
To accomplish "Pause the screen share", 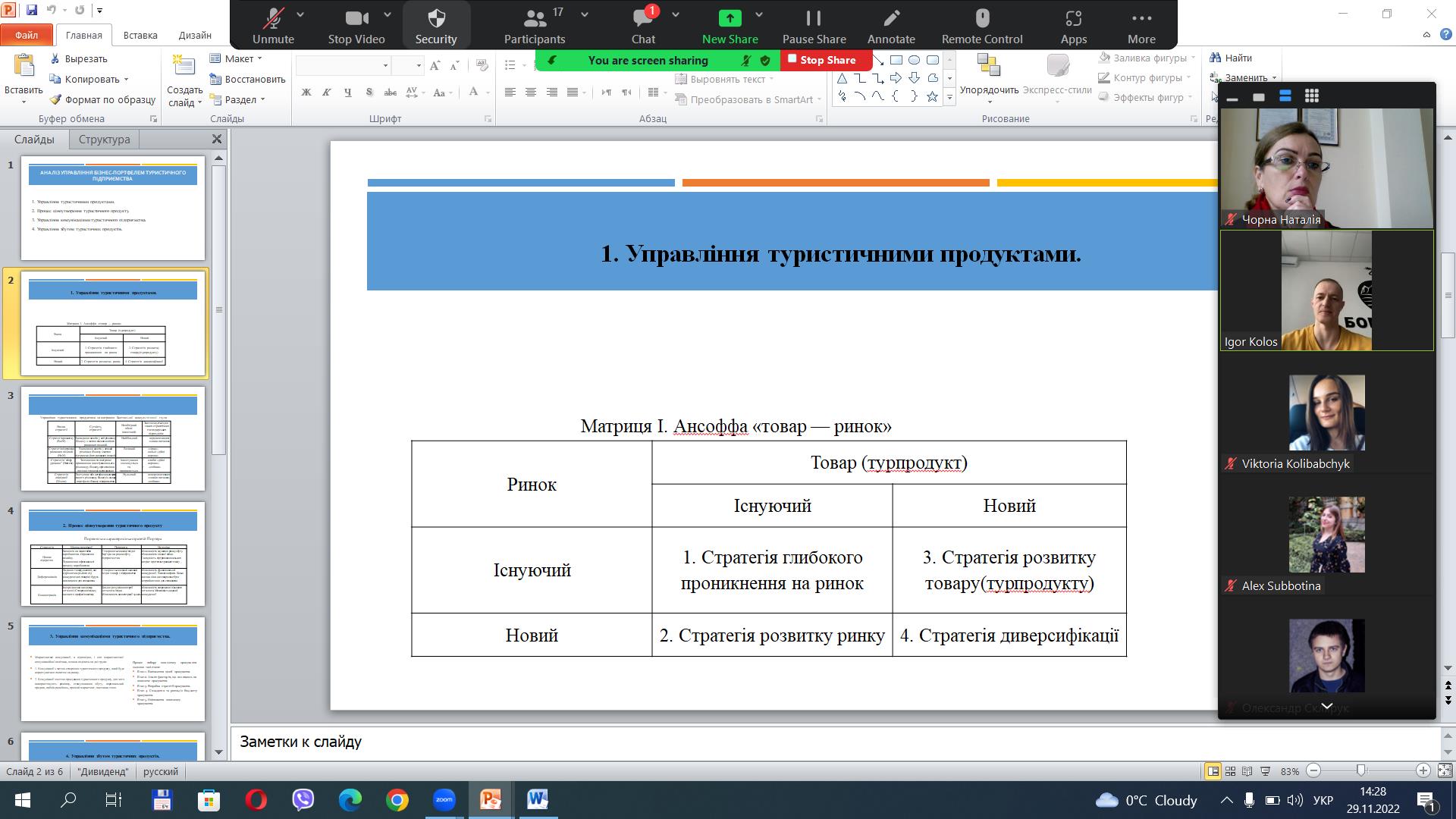I will click(814, 25).
